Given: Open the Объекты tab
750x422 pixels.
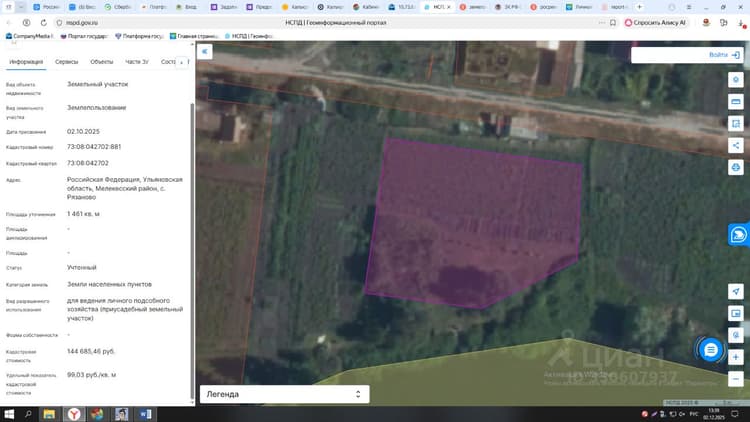Looking at the screenshot, I should [x=101, y=62].
